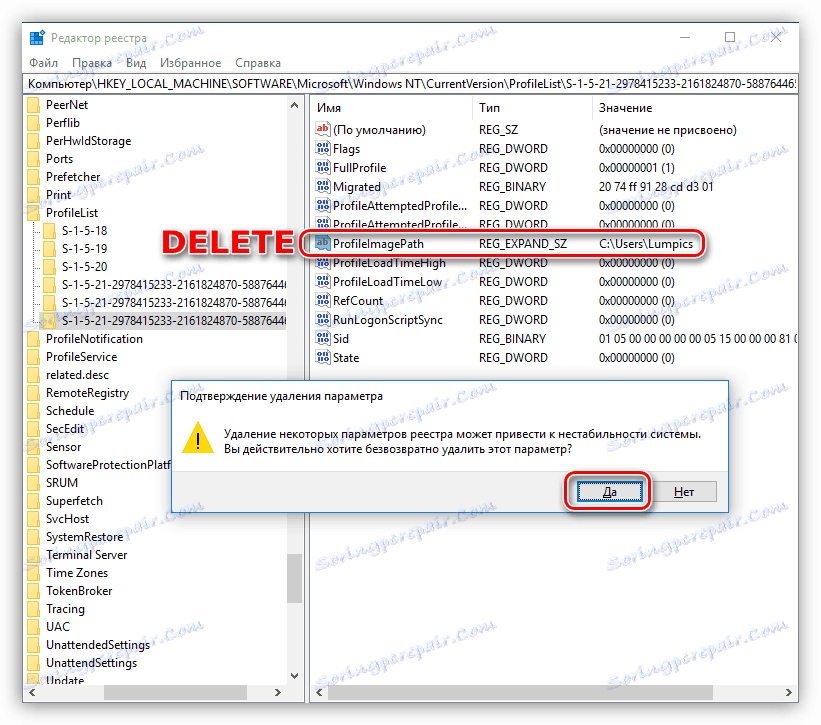Click the folder icon of SRUM key
Viewport: 821px width, 725px height.
(x=34, y=483)
